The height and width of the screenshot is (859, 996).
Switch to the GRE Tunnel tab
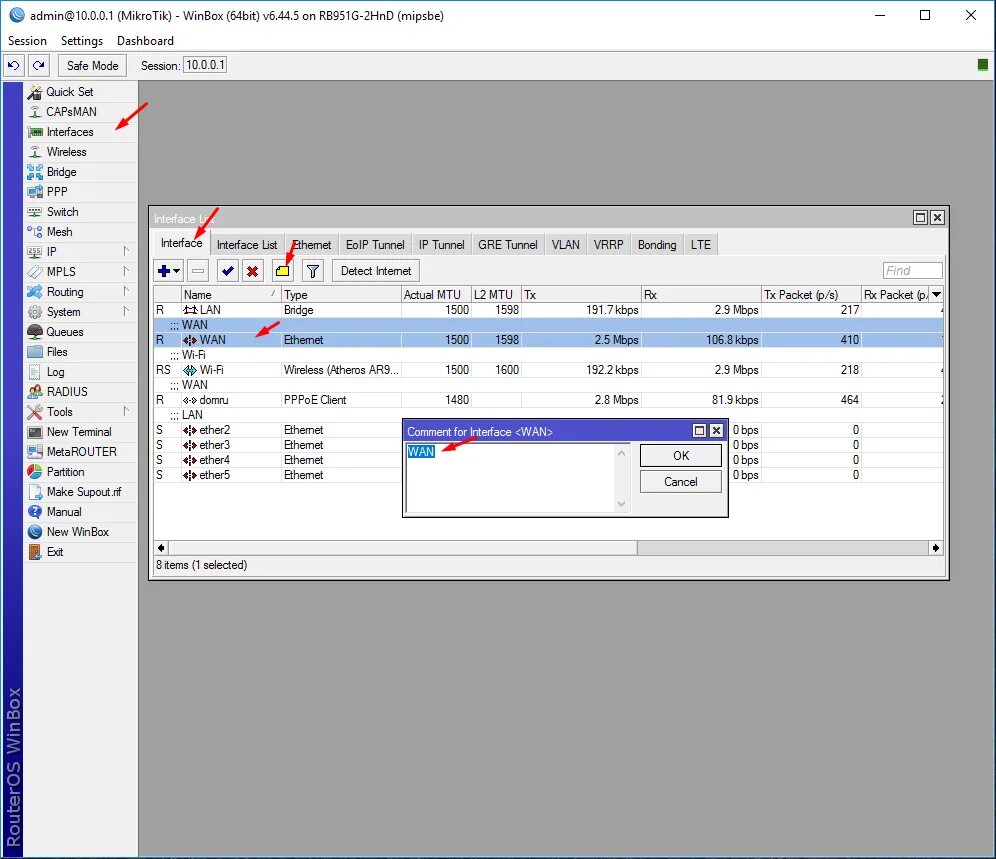pyautogui.click(x=508, y=245)
